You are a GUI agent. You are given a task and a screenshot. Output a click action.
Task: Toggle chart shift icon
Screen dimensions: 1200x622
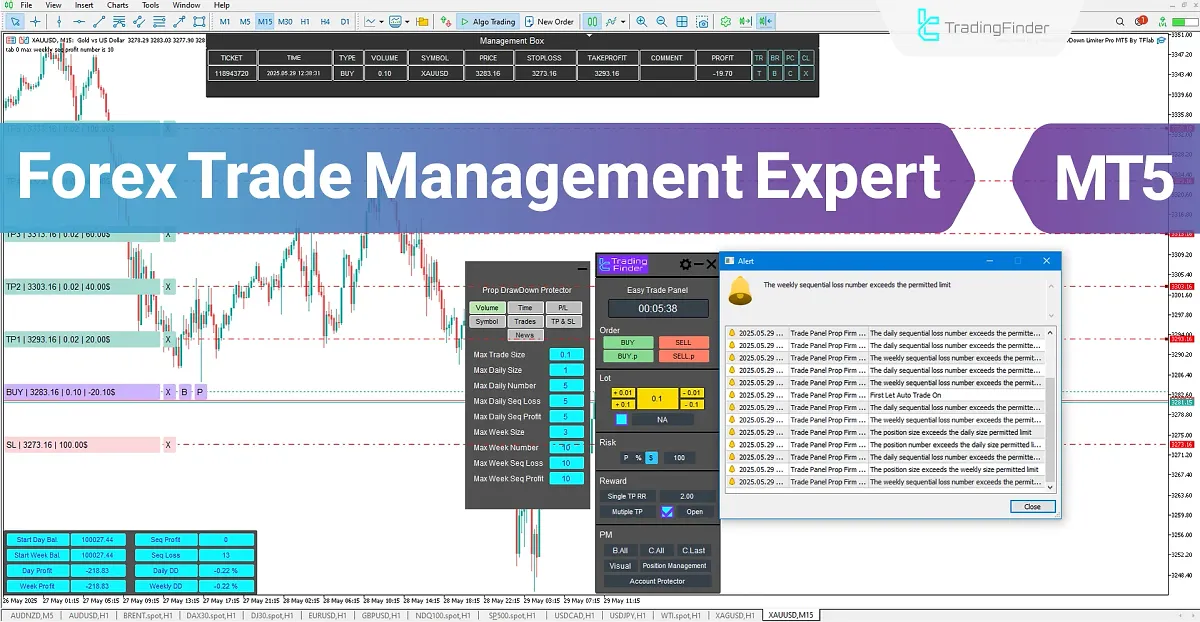click(x=765, y=21)
